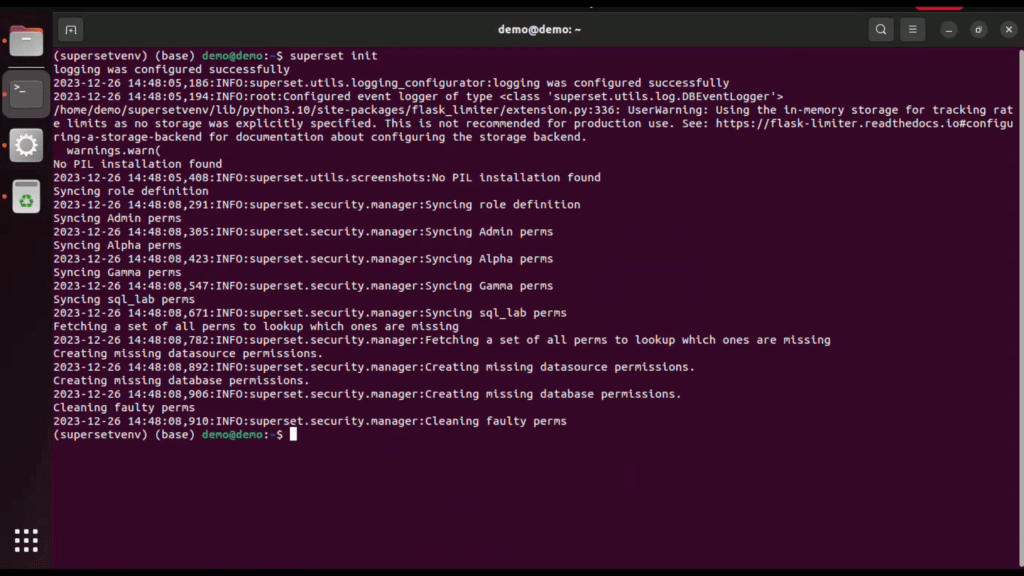The height and width of the screenshot is (576, 1024).
Task: Minimize the terminal window
Action: tap(950, 30)
